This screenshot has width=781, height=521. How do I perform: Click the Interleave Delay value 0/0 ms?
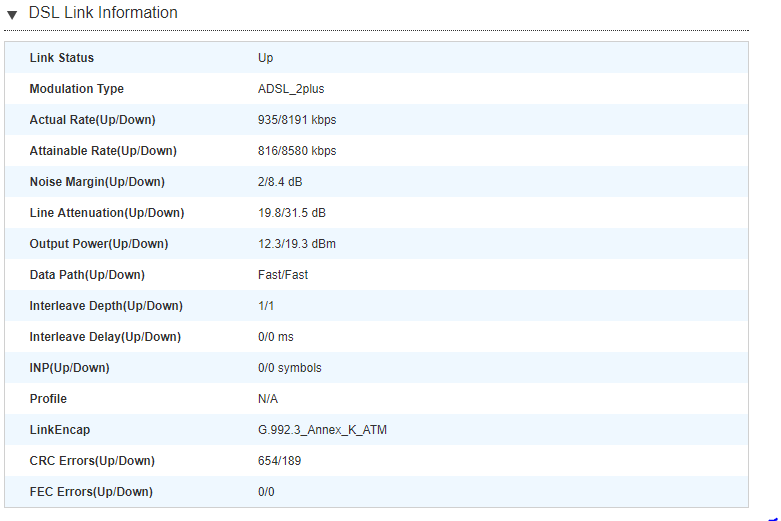point(276,337)
